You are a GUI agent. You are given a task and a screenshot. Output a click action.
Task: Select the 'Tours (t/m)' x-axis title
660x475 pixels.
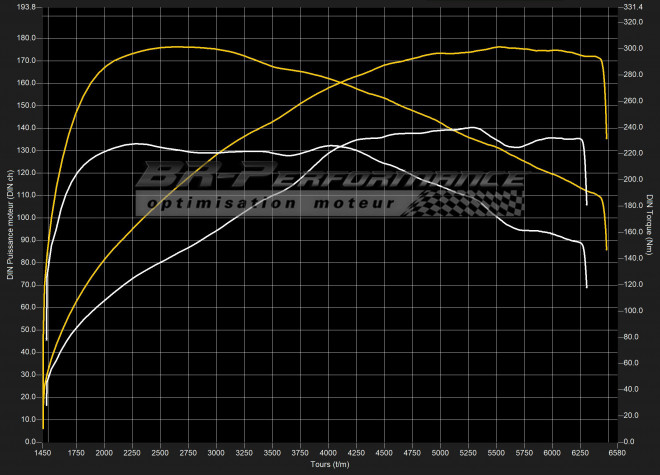click(328, 464)
